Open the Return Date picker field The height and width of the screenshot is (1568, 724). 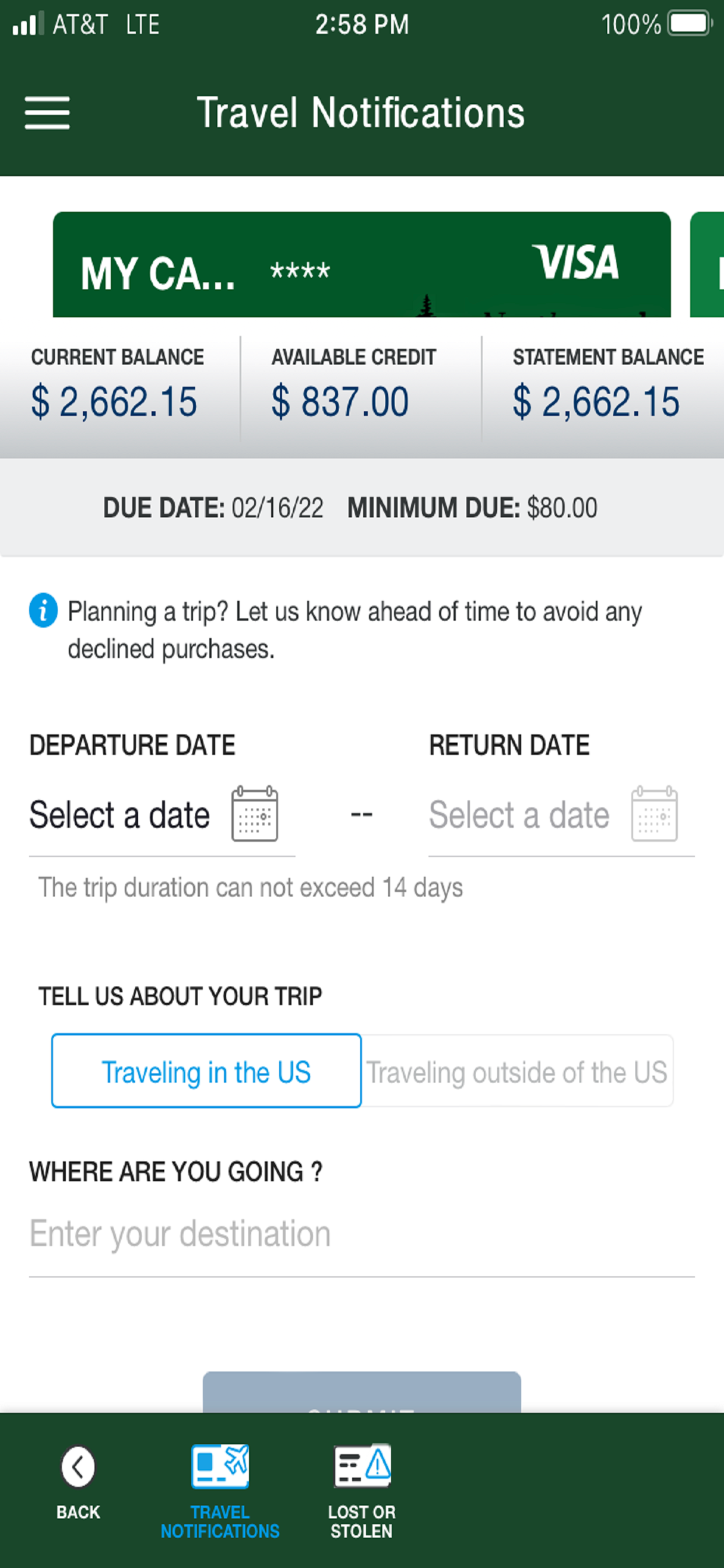coord(519,815)
